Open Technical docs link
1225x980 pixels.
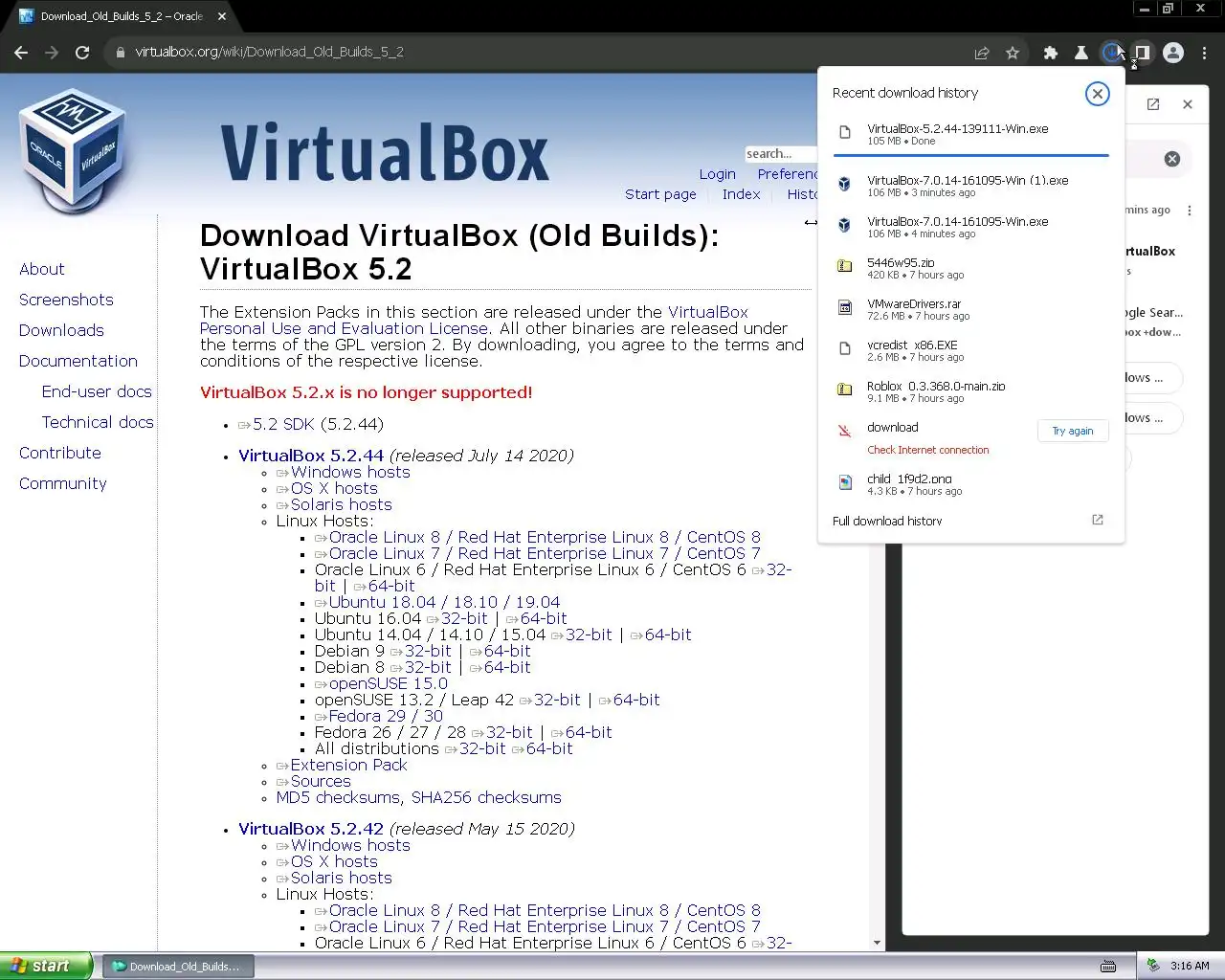98,422
